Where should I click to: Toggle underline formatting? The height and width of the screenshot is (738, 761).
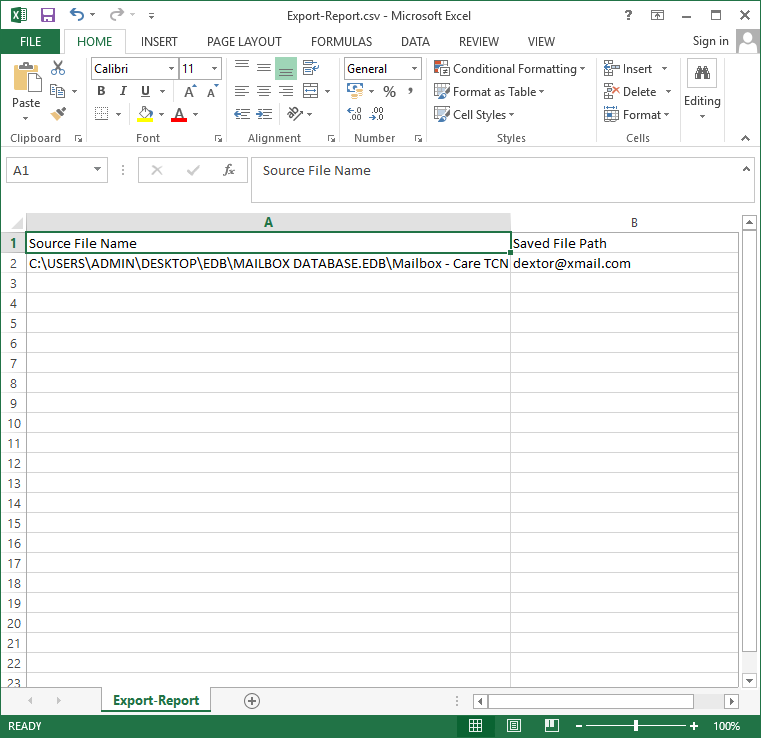(x=145, y=91)
